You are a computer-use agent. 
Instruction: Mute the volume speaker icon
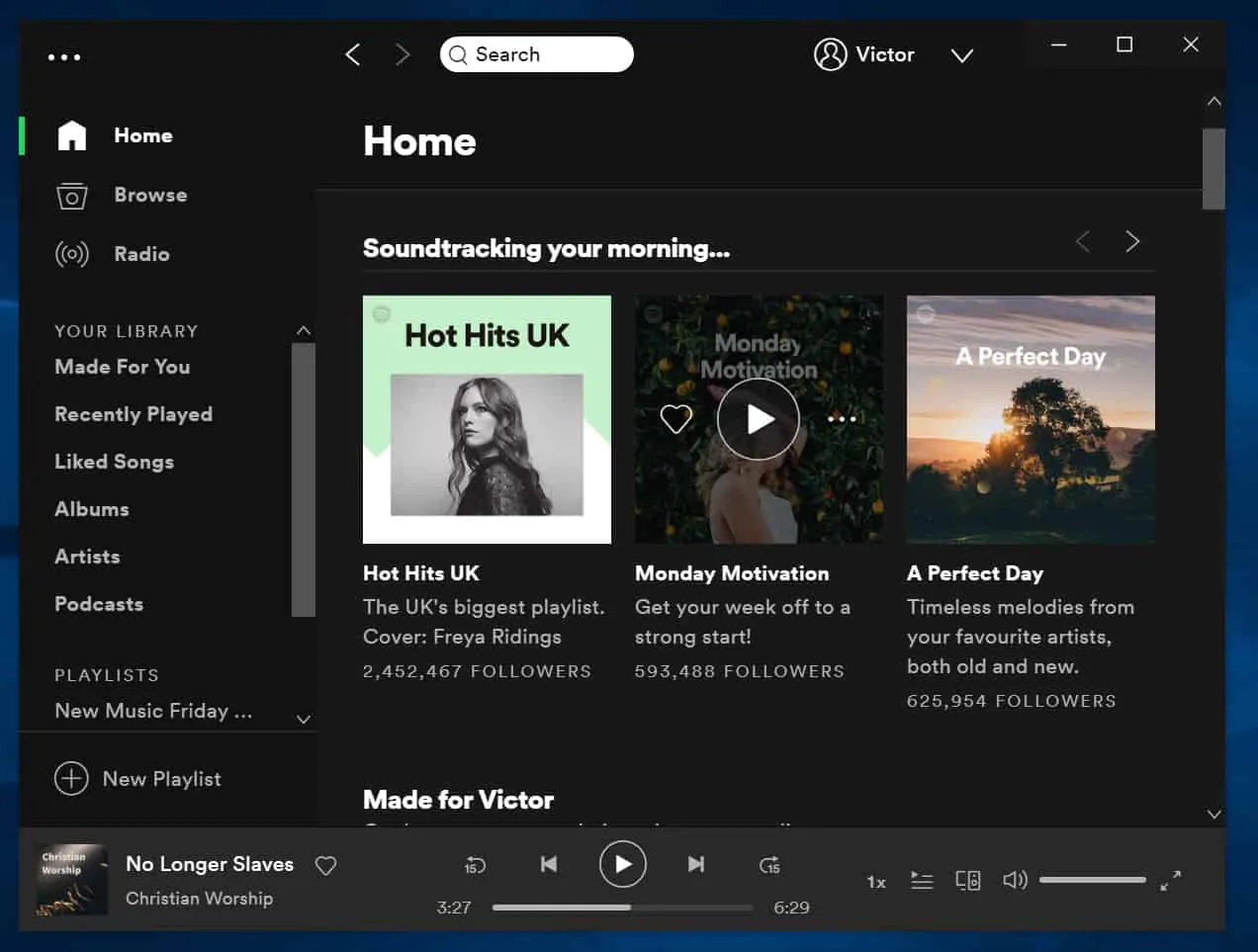coord(1015,880)
